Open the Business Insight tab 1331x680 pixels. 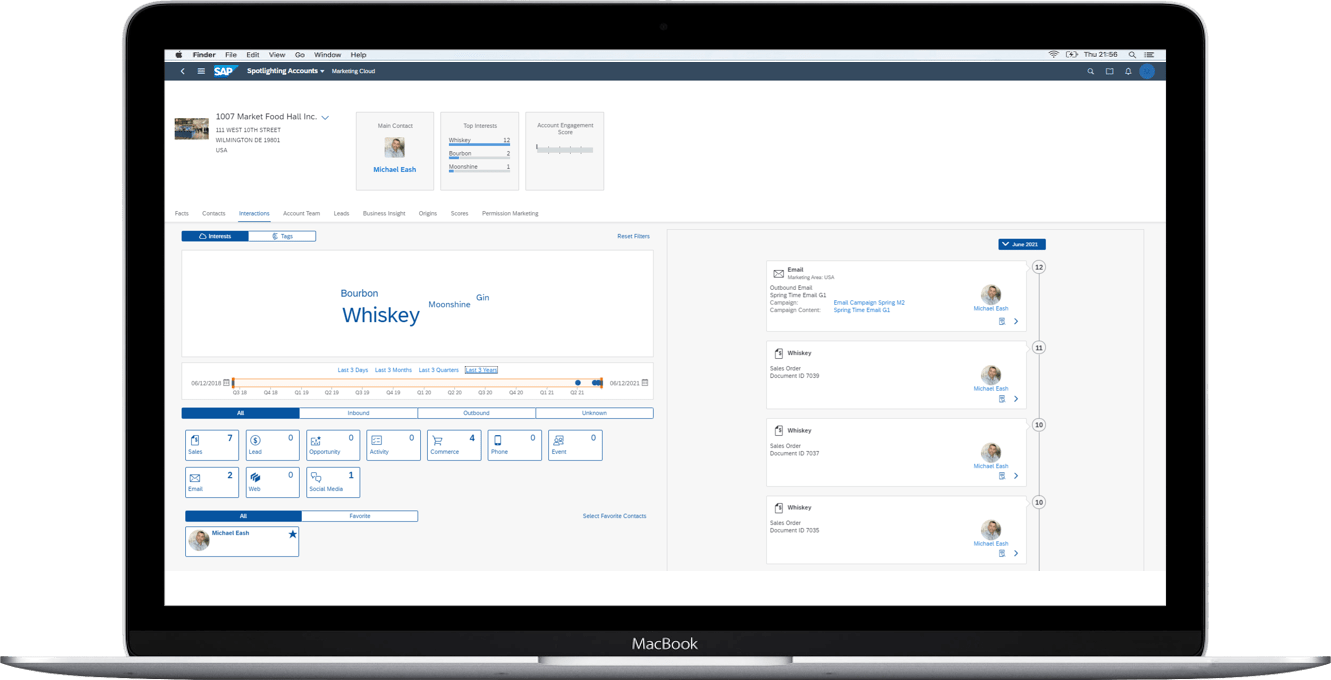[x=383, y=213]
